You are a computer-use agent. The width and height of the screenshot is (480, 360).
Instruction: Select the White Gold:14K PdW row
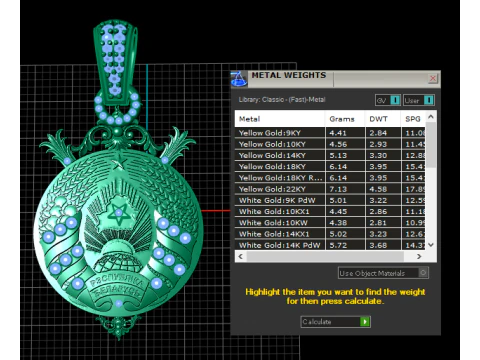tap(330, 245)
